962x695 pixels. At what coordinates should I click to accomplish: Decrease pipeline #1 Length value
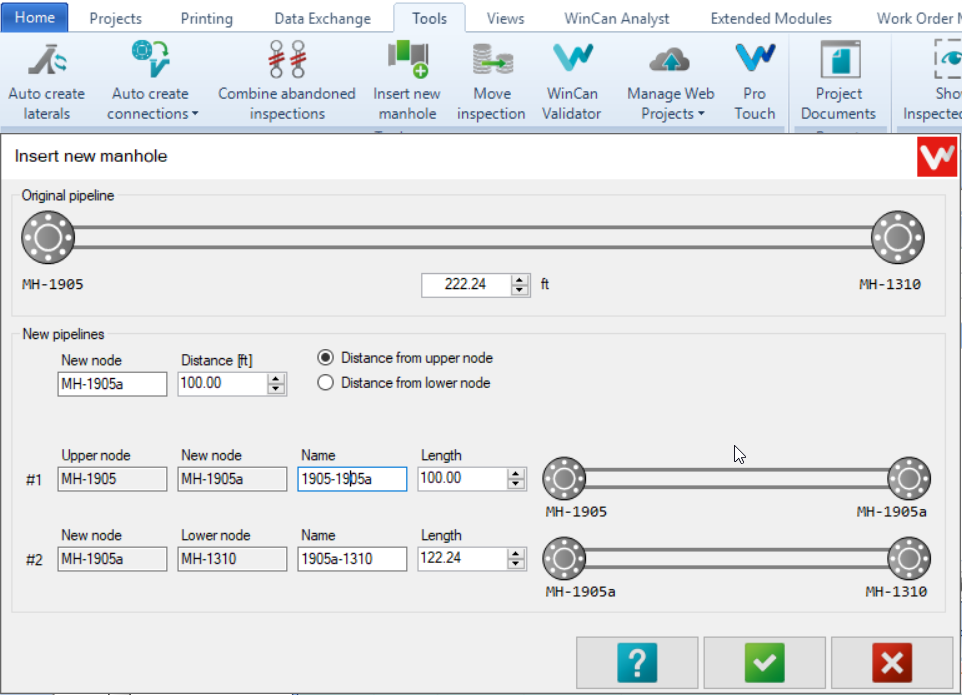pyautogui.click(x=516, y=484)
